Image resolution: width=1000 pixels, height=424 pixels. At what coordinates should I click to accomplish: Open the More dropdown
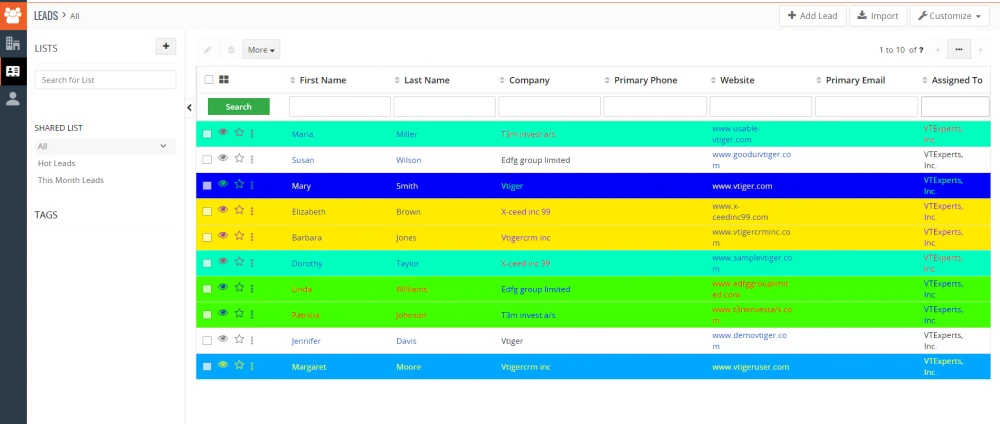261,50
